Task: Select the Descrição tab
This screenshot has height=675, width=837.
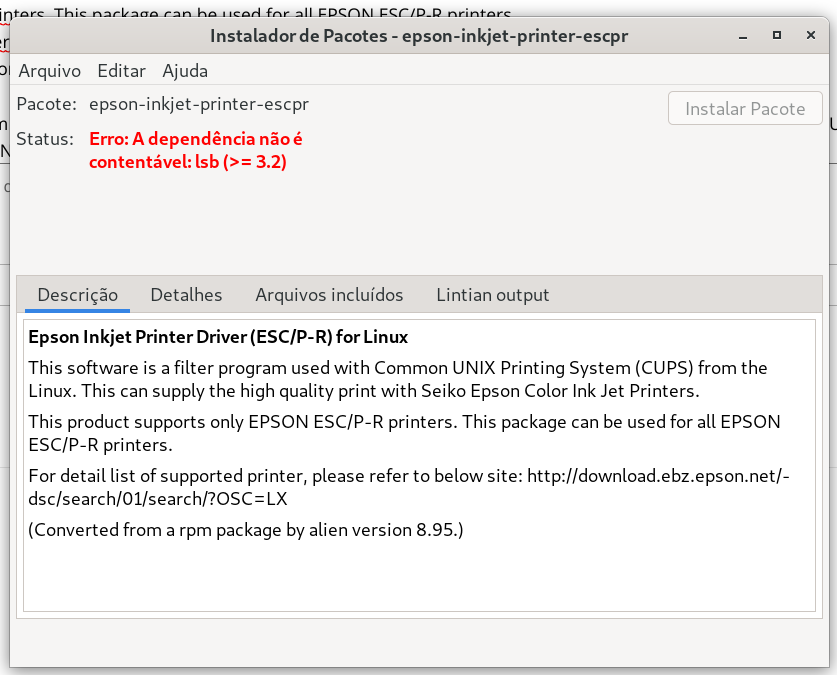Action: coord(77,295)
